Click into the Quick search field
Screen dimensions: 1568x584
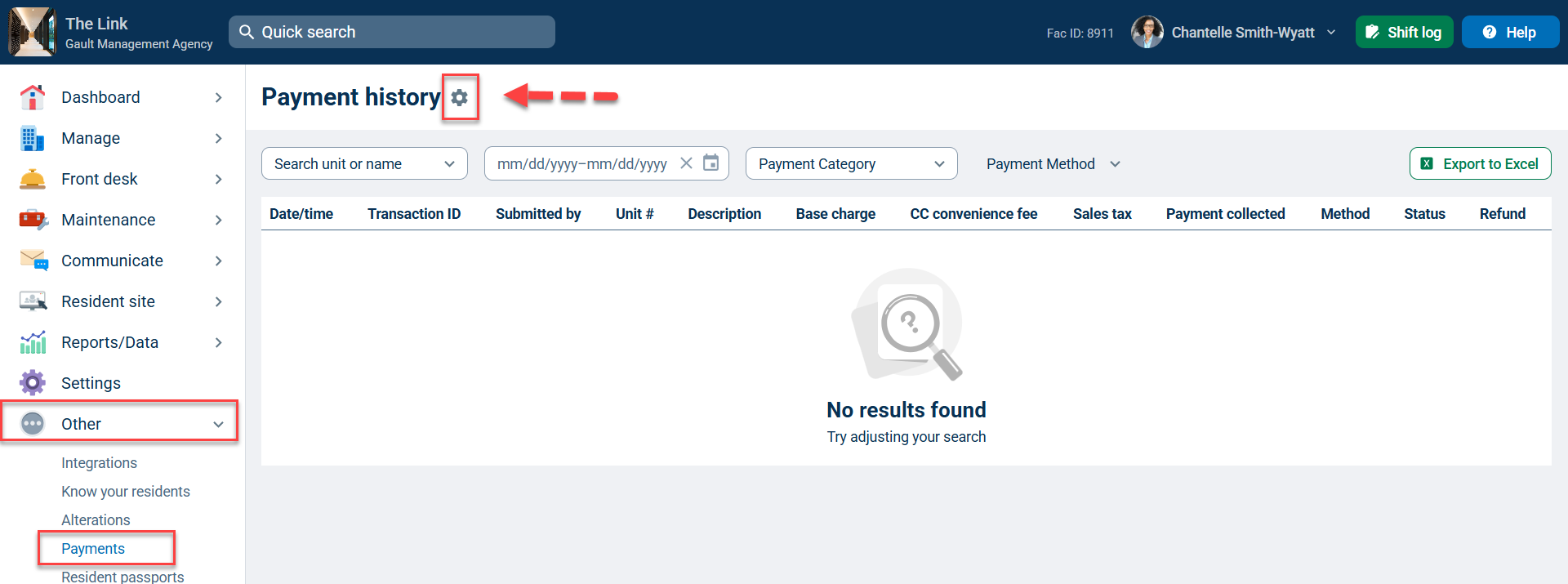(392, 32)
